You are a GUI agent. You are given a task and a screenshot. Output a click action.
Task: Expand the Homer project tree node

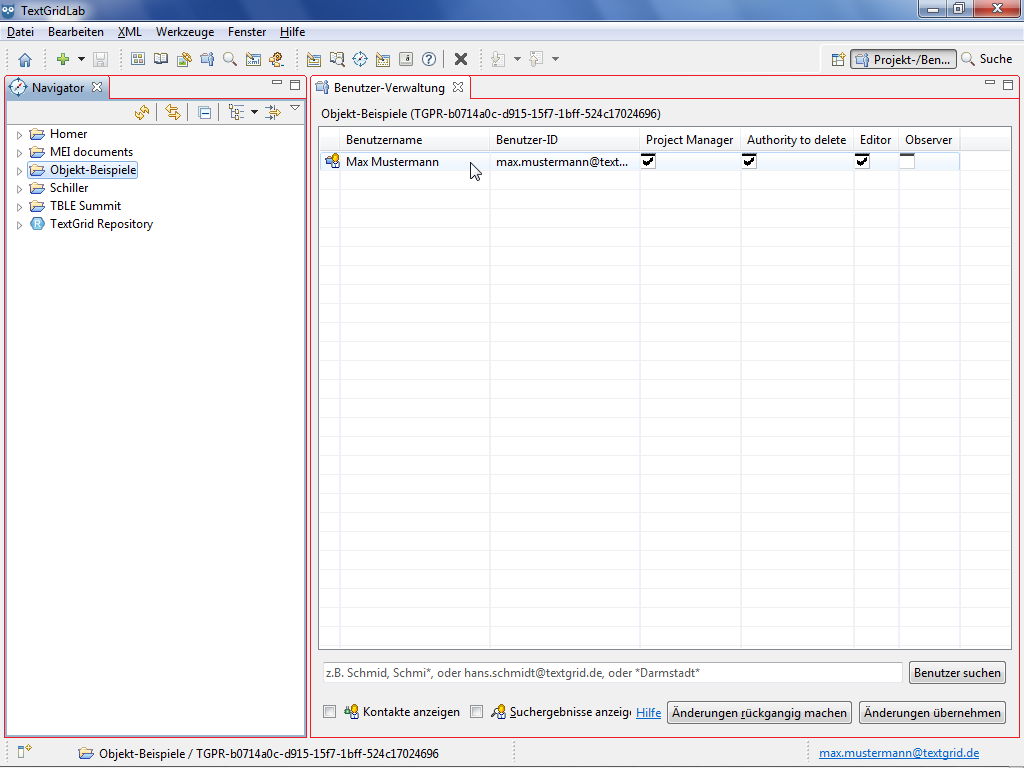click(19, 134)
